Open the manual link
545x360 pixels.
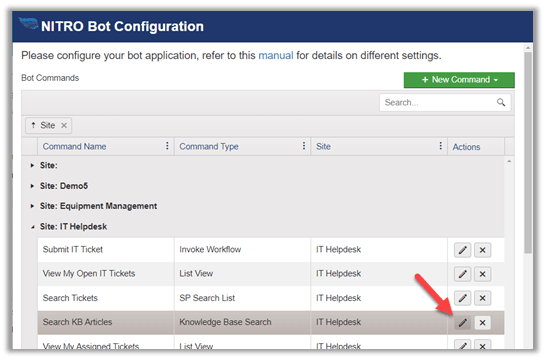pos(276,56)
